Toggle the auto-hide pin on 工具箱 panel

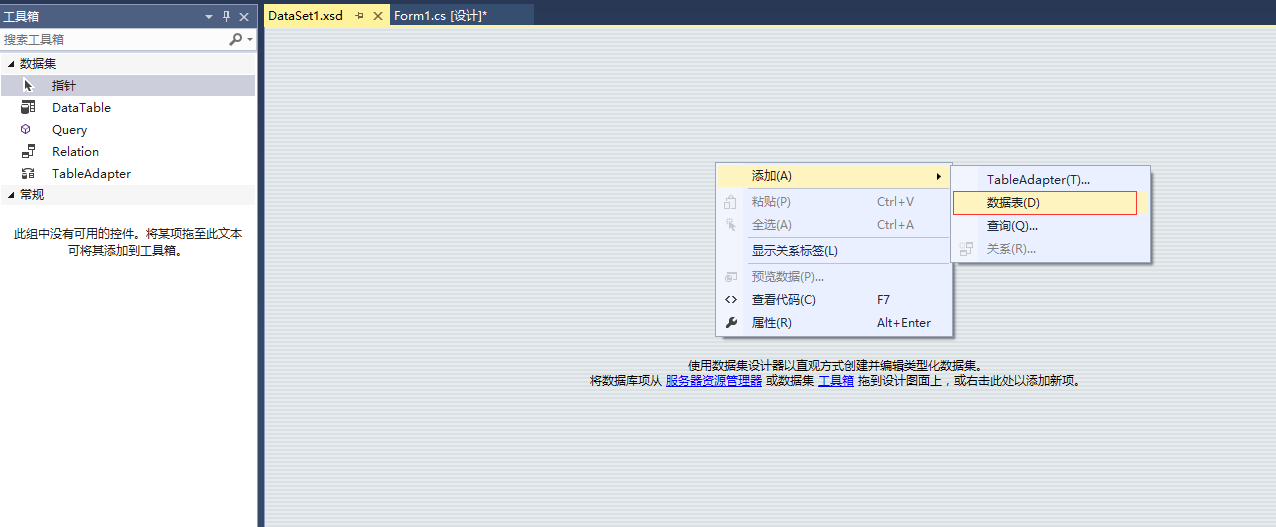(226, 16)
